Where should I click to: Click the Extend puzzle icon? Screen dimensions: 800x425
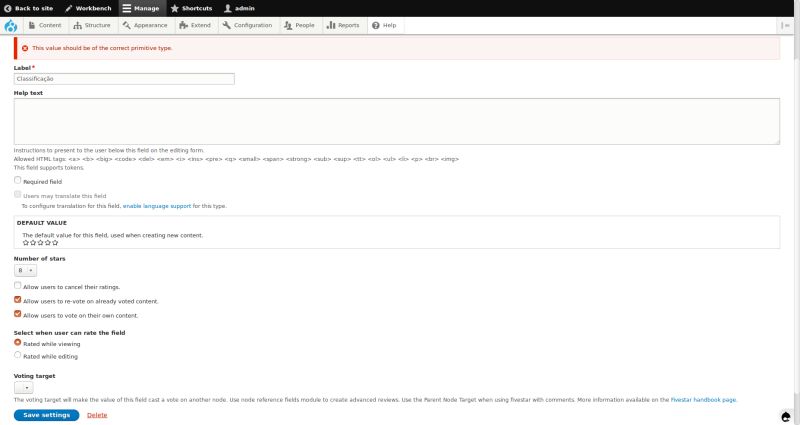click(x=184, y=25)
